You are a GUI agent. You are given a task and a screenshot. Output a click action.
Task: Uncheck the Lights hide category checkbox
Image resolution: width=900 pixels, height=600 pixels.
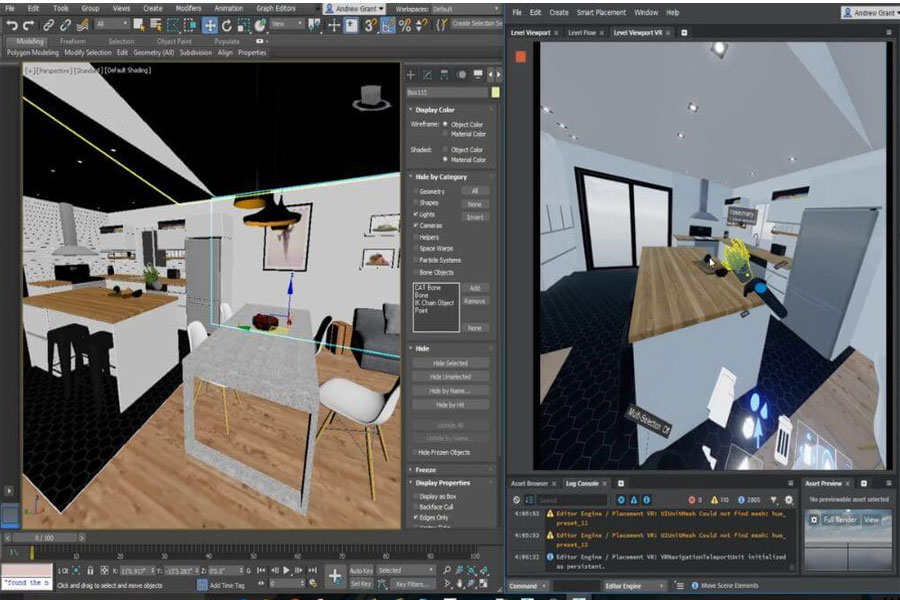(416, 214)
